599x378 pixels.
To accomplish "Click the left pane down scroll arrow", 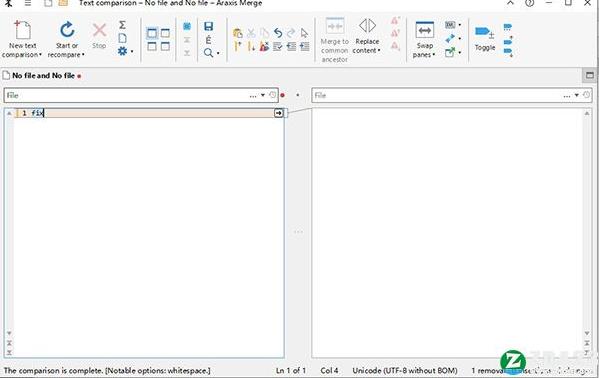I will tap(9, 333).
